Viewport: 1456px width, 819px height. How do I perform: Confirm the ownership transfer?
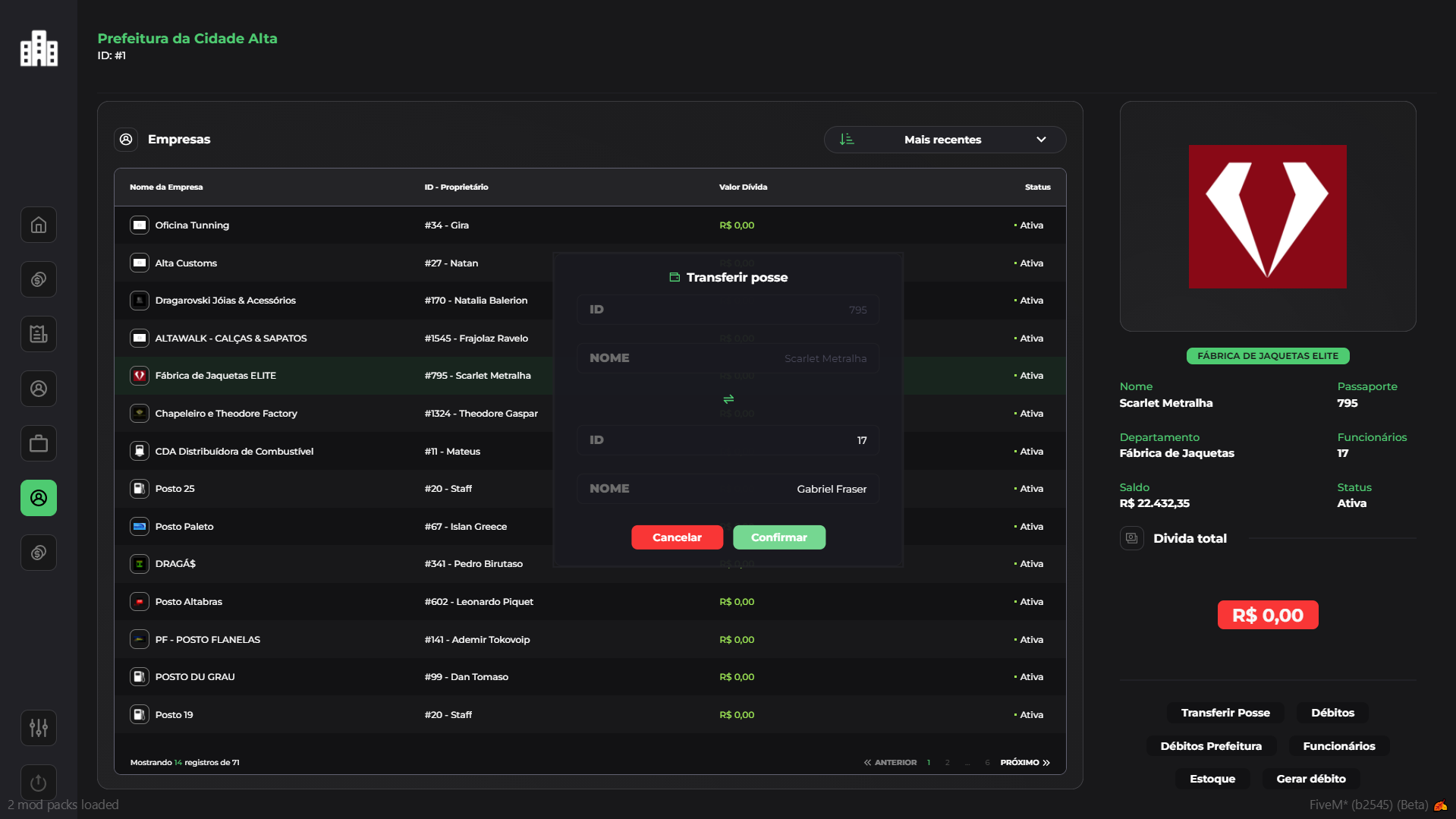coord(778,537)
